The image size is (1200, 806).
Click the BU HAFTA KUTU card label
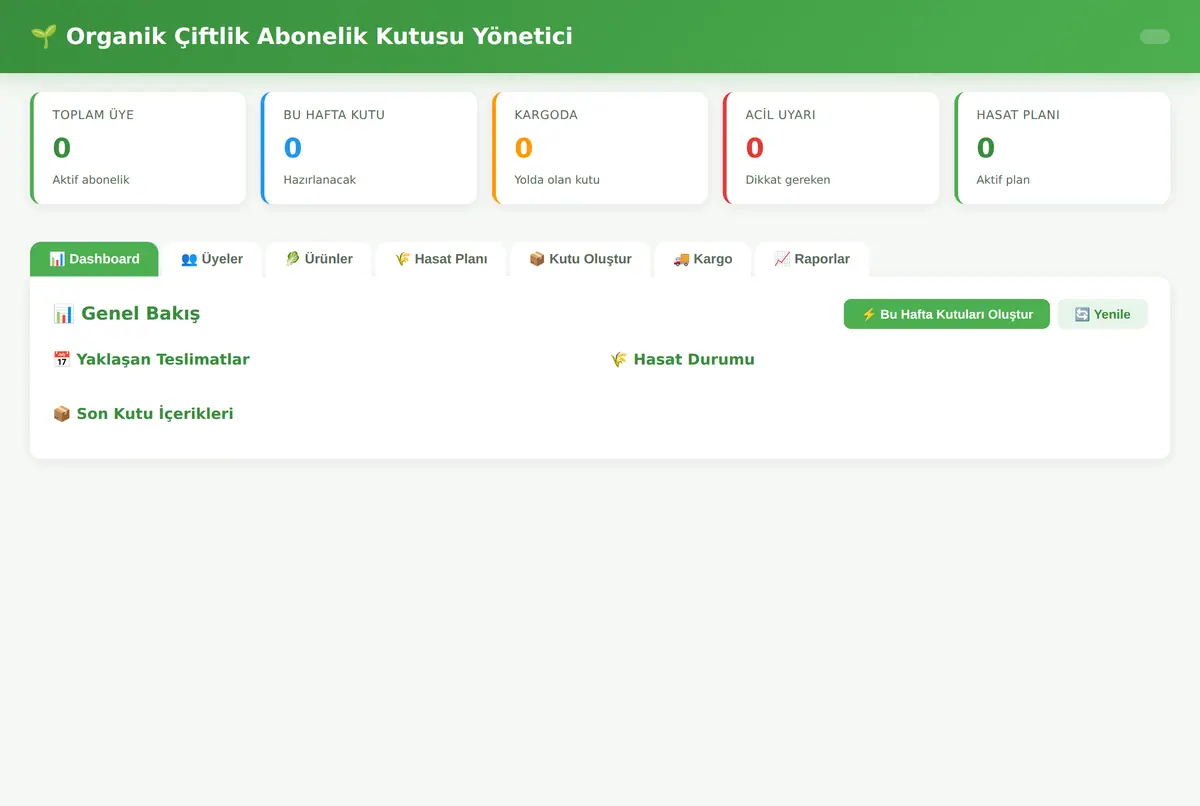[334, 115]
